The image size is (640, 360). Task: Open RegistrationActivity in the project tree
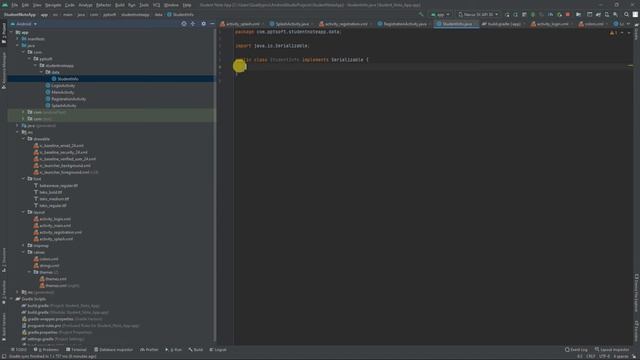69,99
